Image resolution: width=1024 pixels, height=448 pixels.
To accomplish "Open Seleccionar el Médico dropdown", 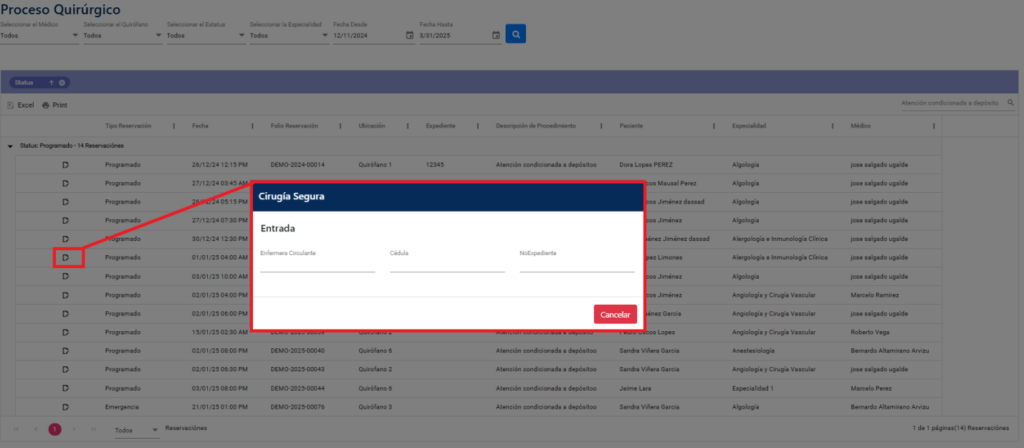I will pos(39,36).
